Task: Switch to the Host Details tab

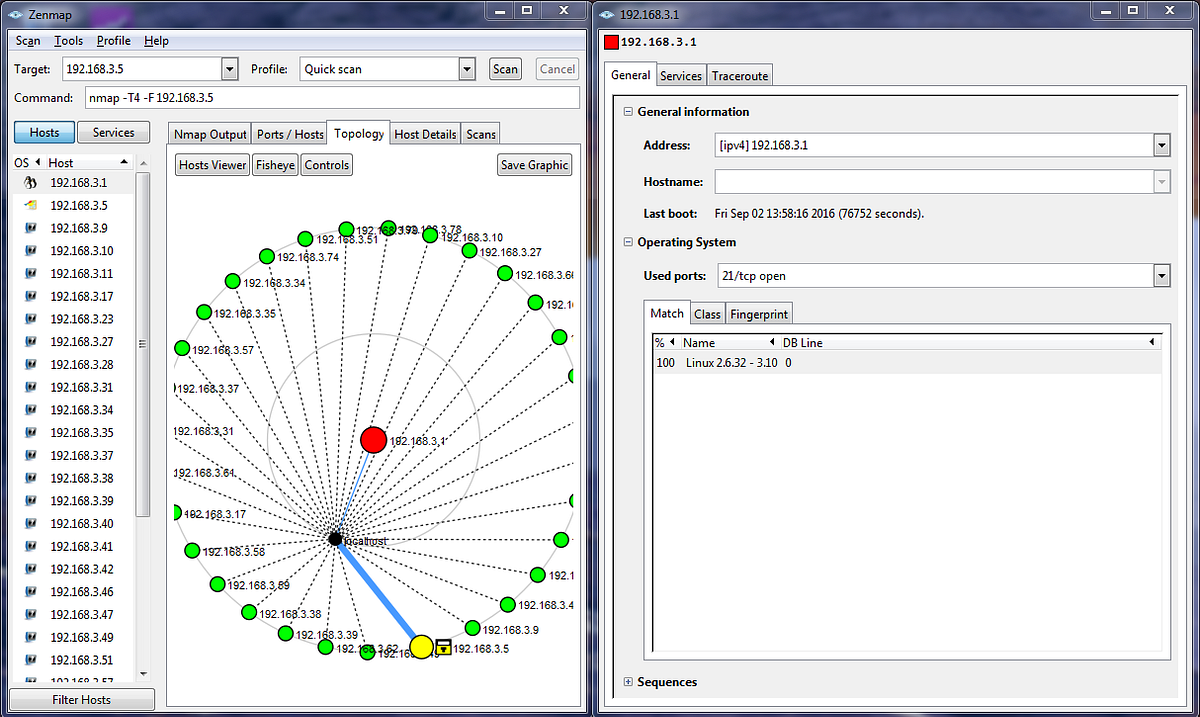Action: (425, 134)
